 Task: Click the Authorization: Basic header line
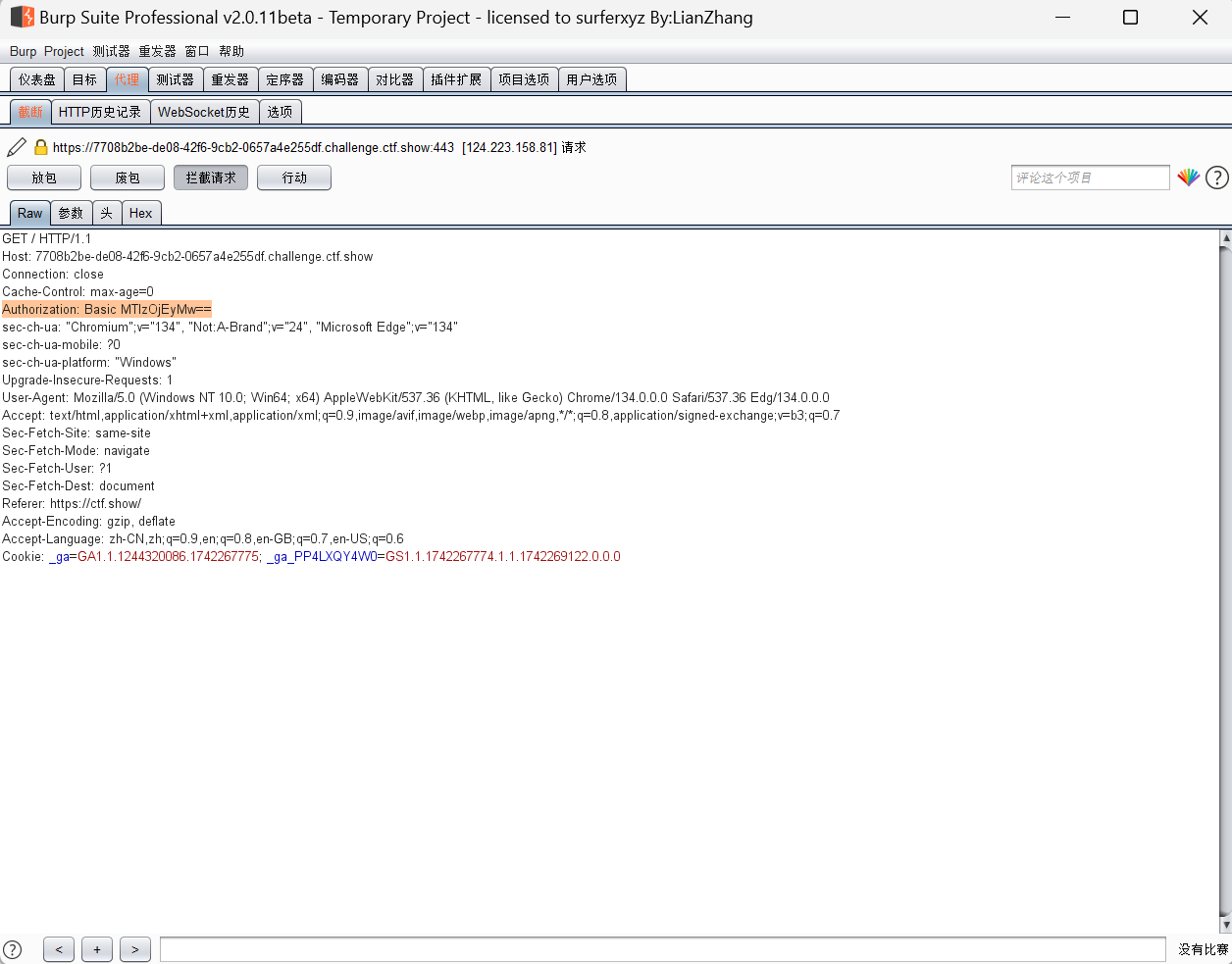pyautogui.click(x=106, y=309)
